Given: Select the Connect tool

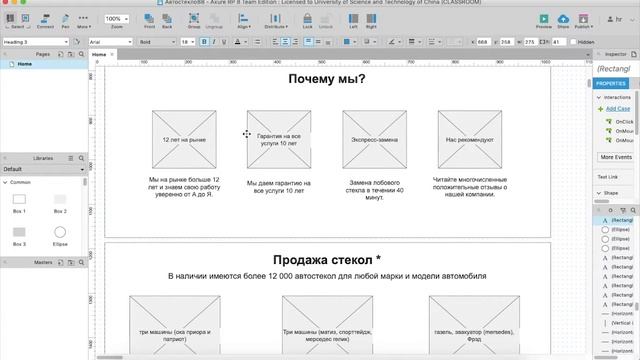Looking at the screenshot, I should pos(45,21).
